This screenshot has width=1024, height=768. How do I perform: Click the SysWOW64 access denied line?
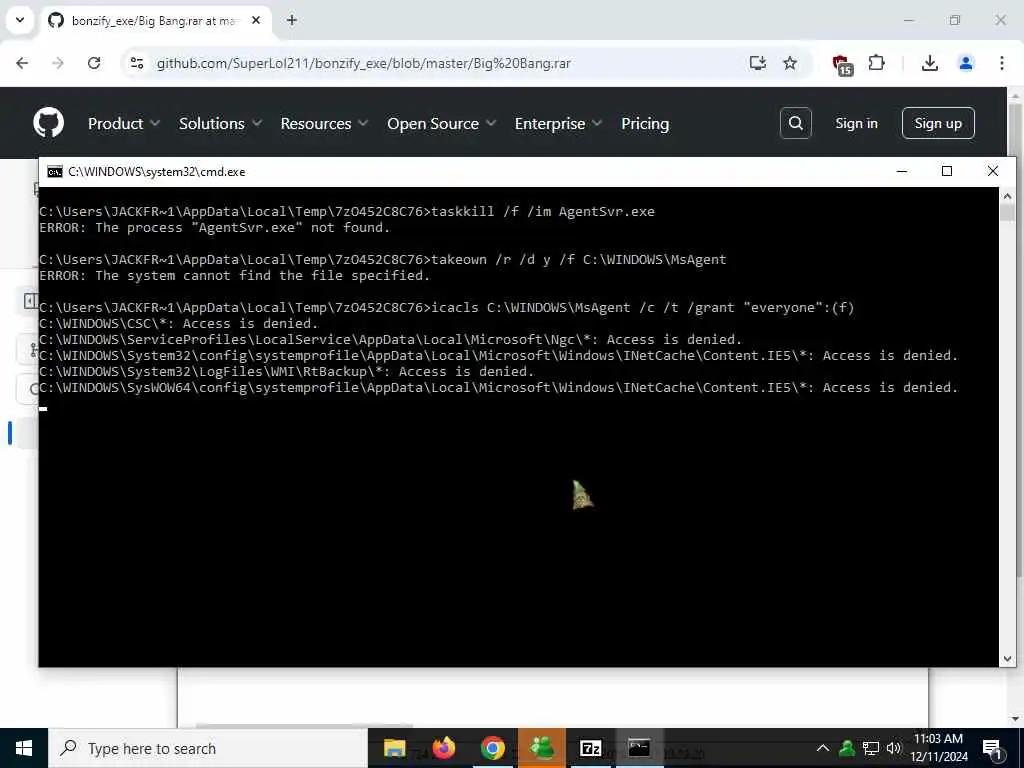[498, 387]
